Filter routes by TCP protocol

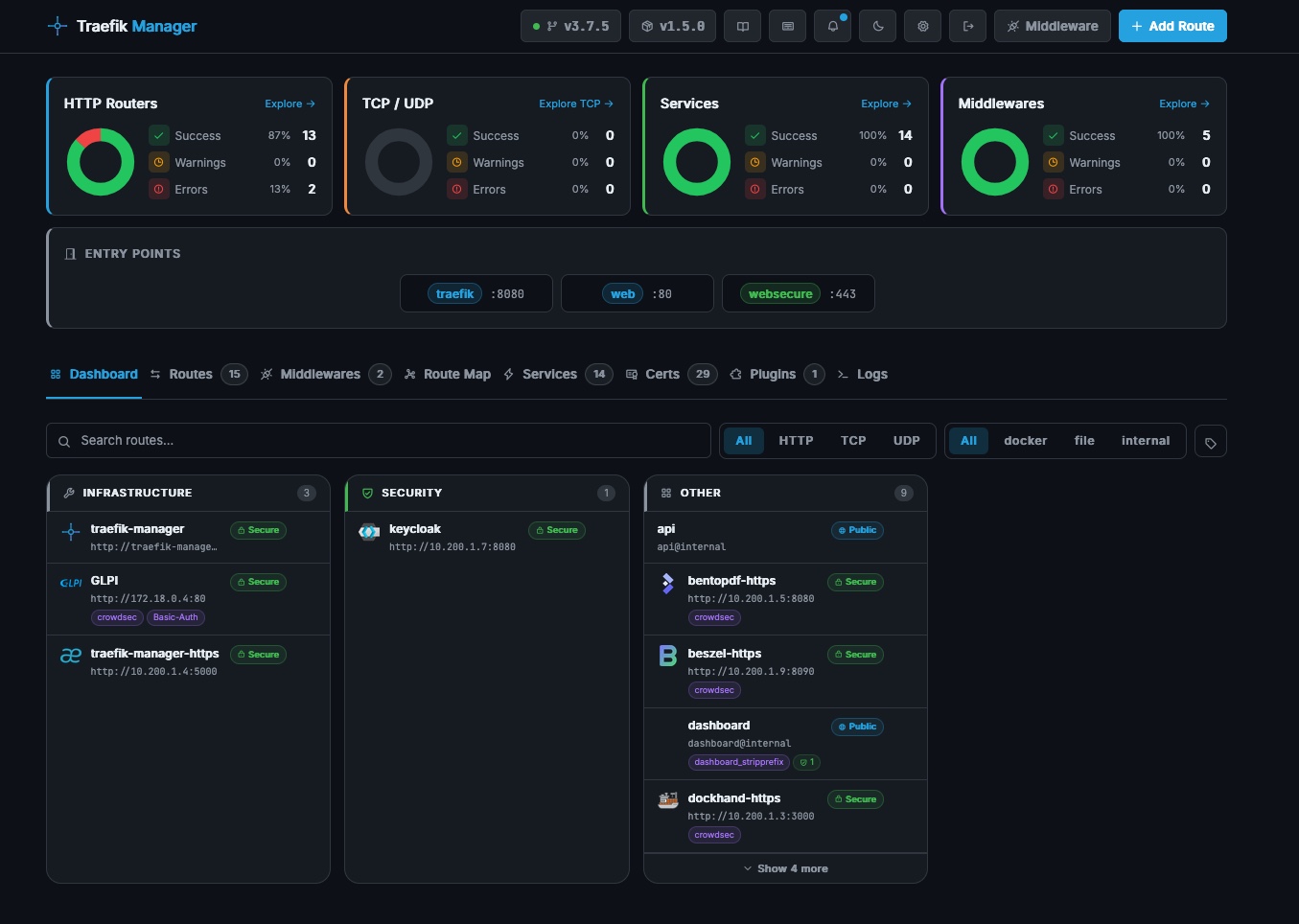pyautogui.click(x=853, y=441)
